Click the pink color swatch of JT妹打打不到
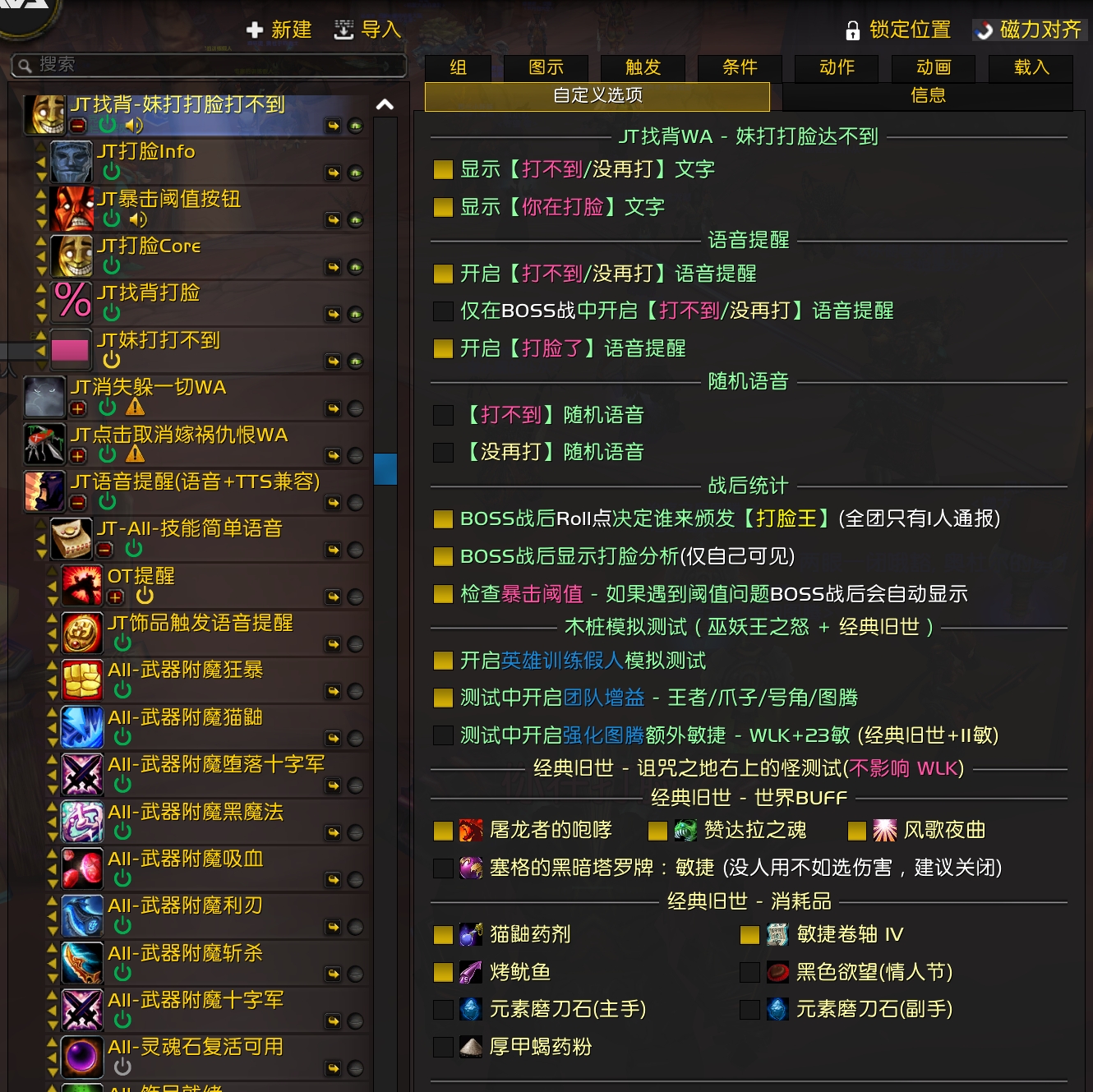Screen dimensions: 1093x1092 point(71,350)
